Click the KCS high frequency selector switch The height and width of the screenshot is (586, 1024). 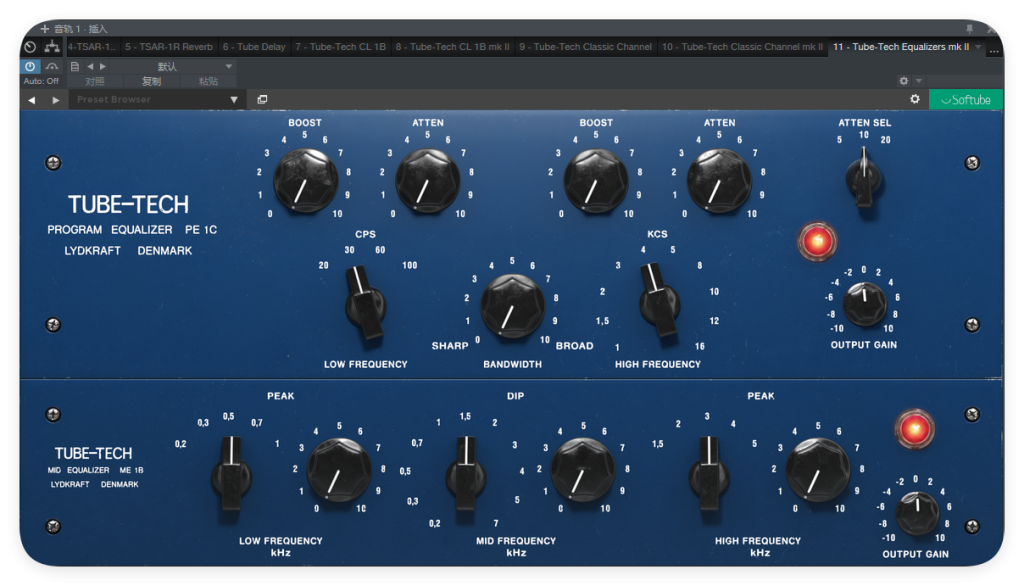point(659,300)
